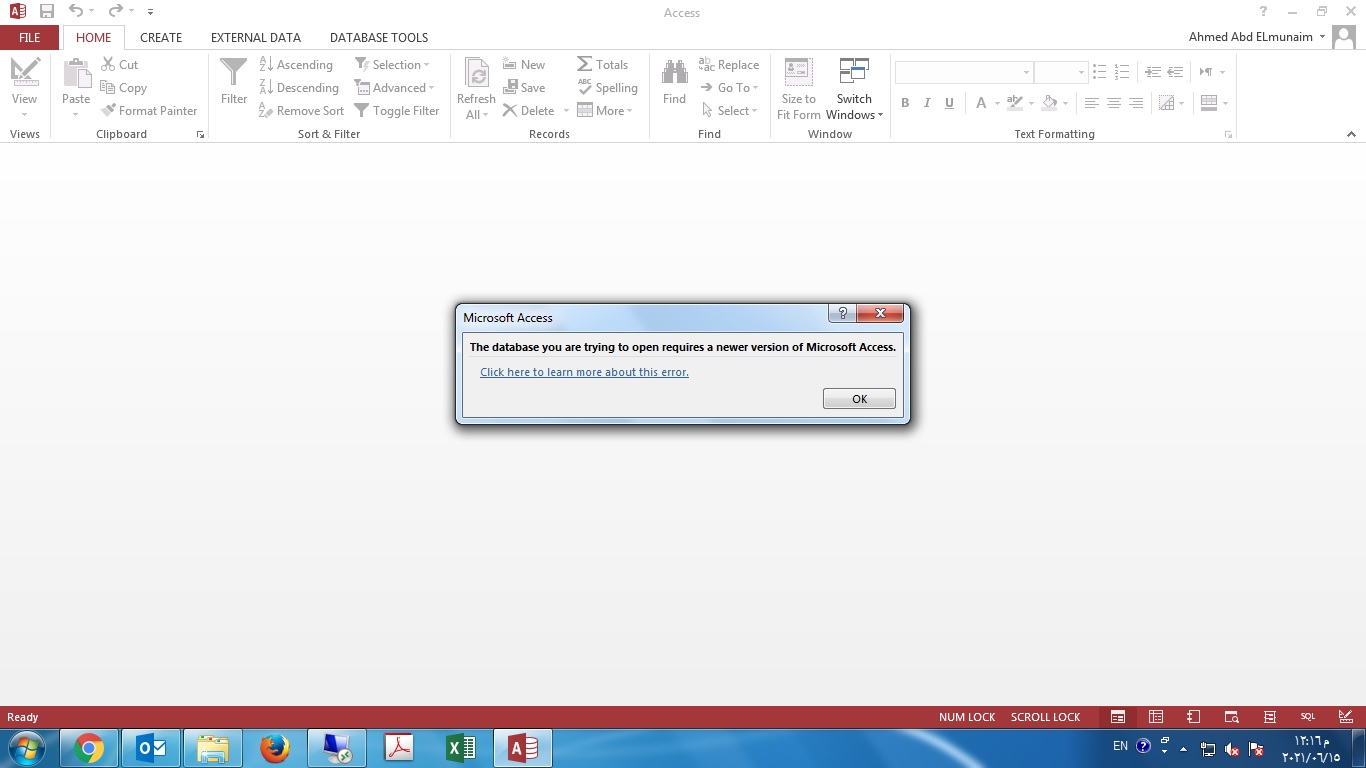This screenshot has width=1366, height=768.
Task: Switch to the DATABASE TOOLS tab
Action: (x=379, y=37)
